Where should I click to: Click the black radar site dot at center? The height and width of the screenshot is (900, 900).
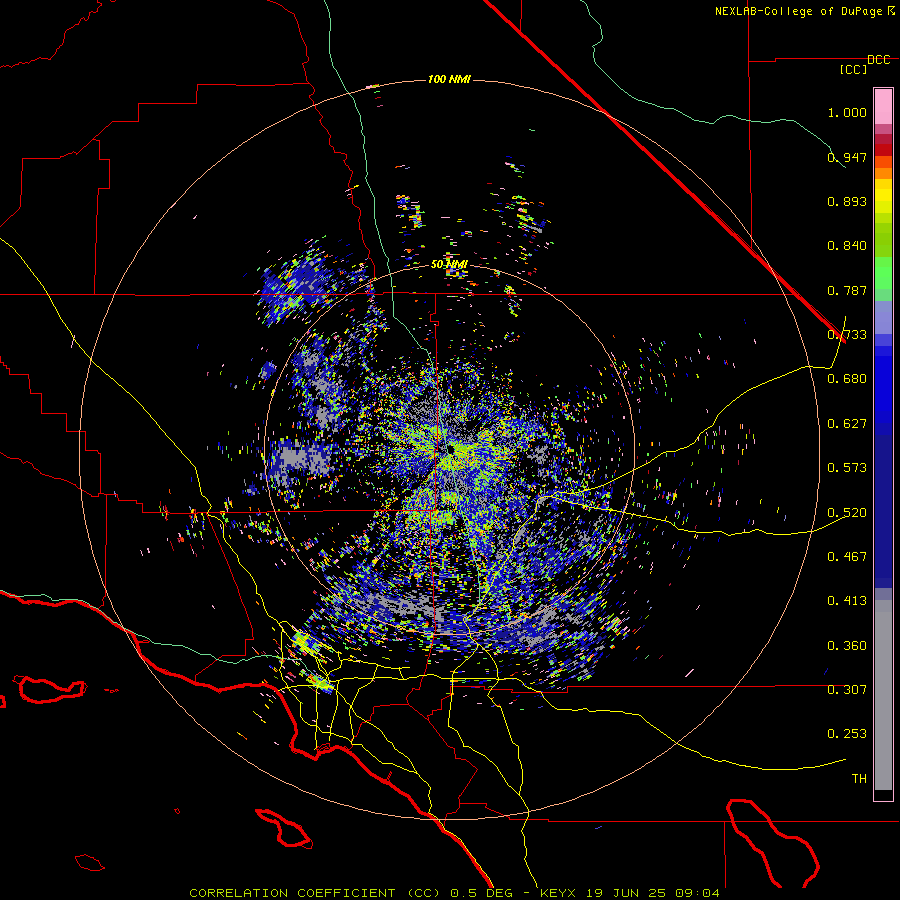(451, 449)
